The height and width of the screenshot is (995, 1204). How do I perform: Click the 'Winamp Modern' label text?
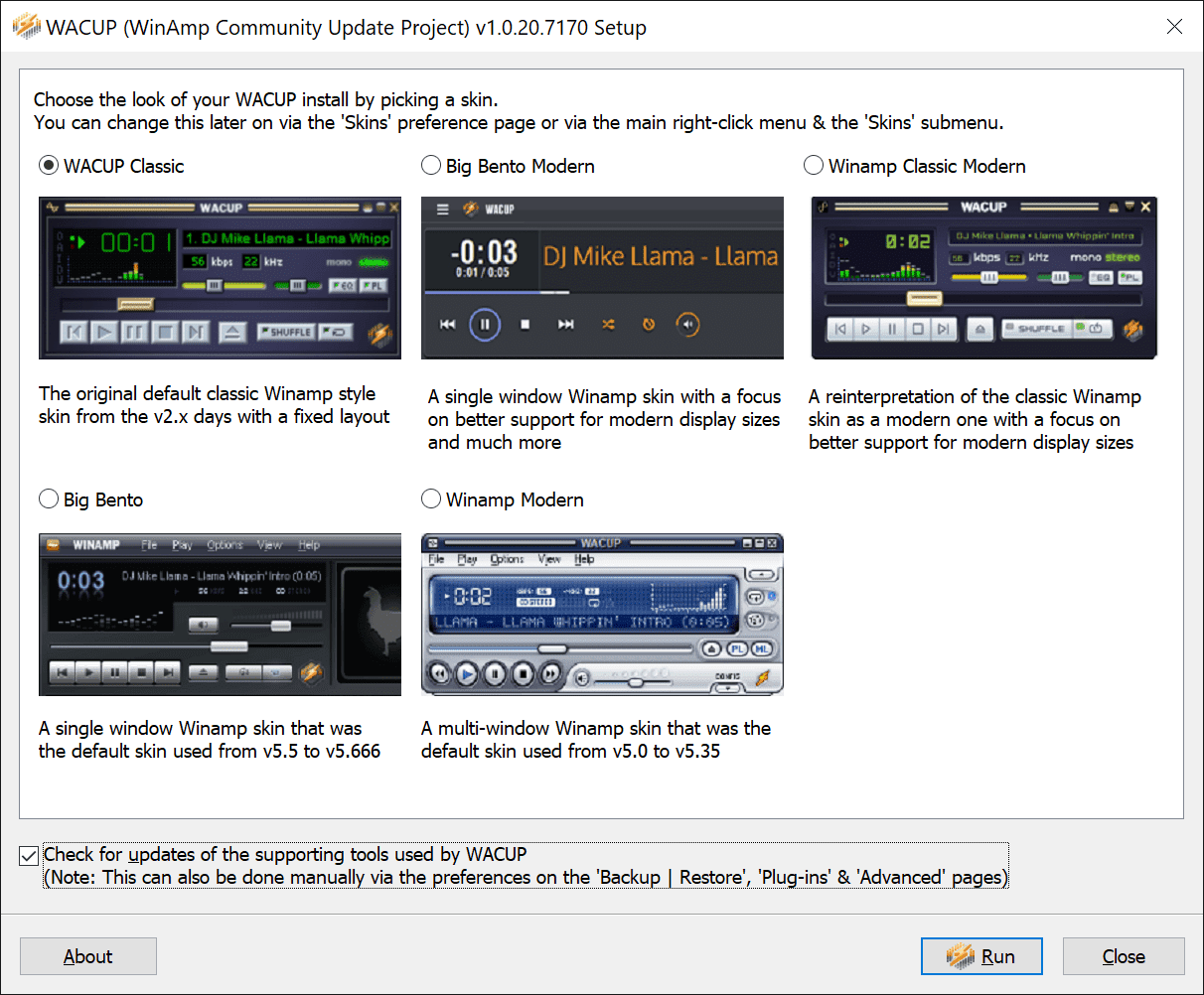(515, 499)
